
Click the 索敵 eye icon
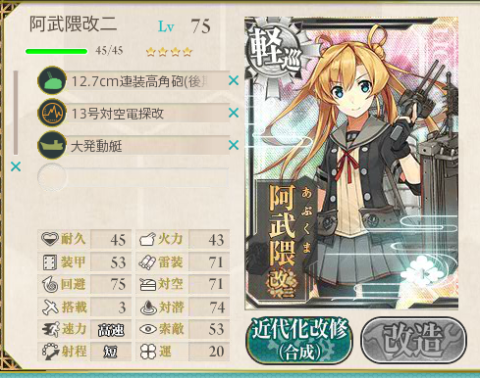(x=148, y=329)
